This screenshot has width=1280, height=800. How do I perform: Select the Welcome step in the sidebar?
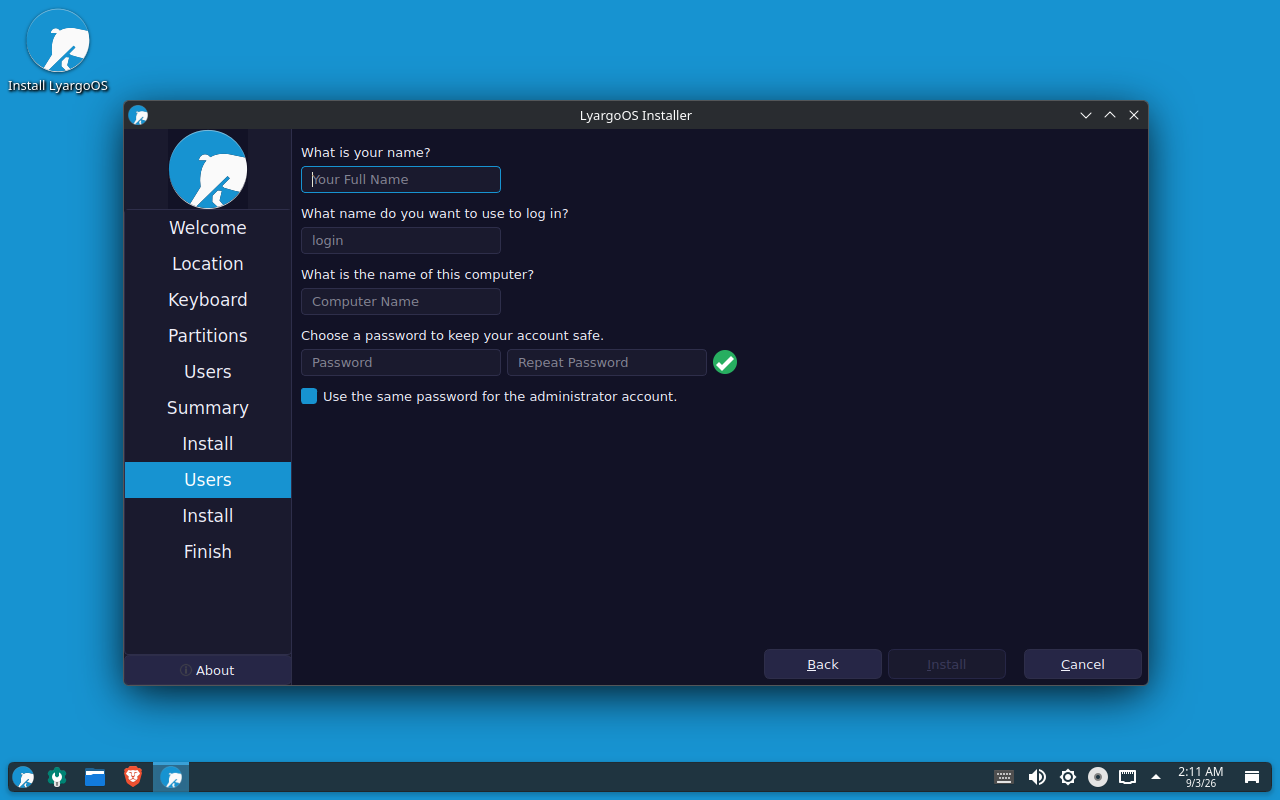208,228
